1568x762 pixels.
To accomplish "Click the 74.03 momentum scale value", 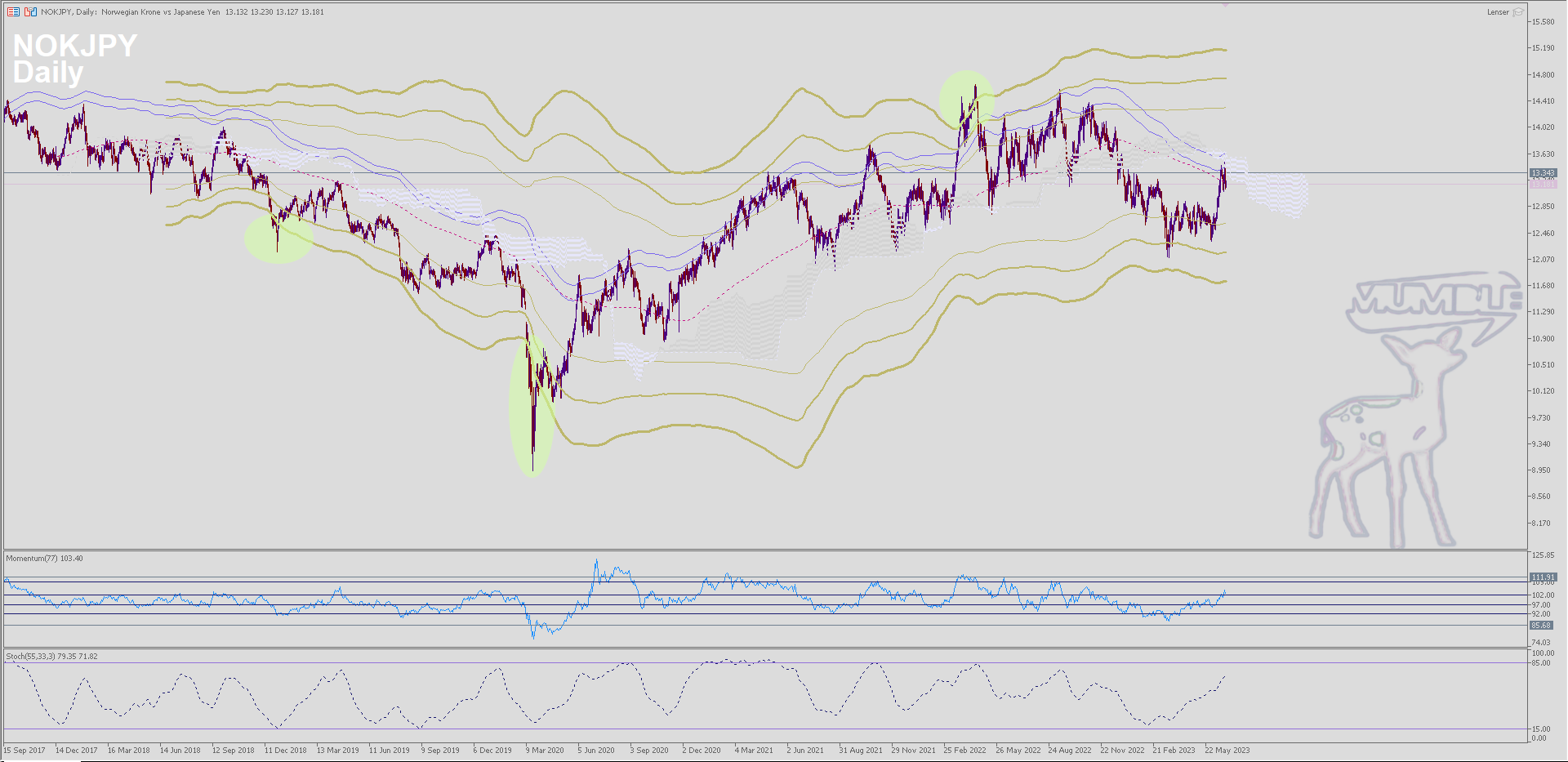I will (1541, 643).
